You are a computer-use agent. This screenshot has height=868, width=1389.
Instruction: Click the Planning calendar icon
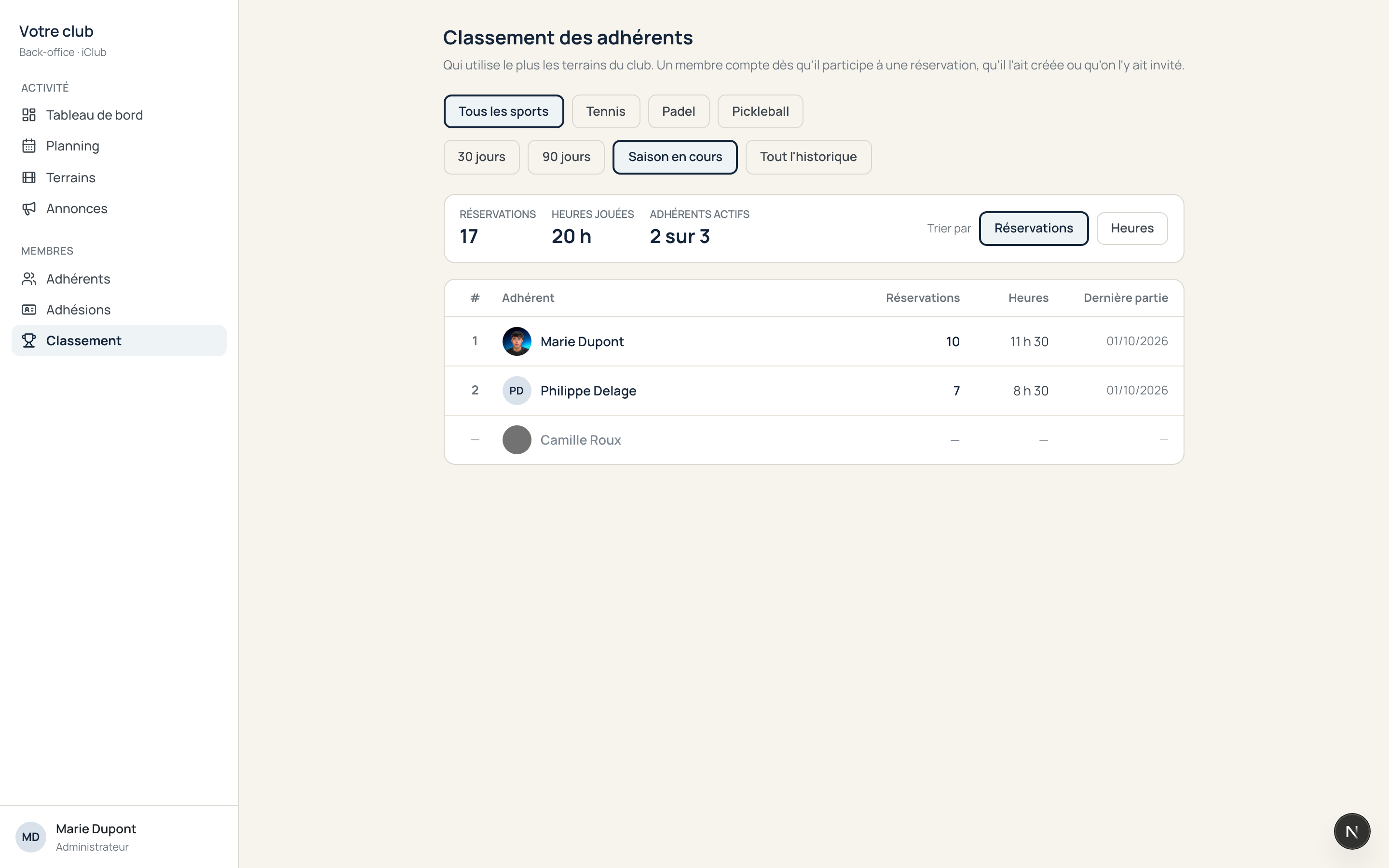coord(29,146)
